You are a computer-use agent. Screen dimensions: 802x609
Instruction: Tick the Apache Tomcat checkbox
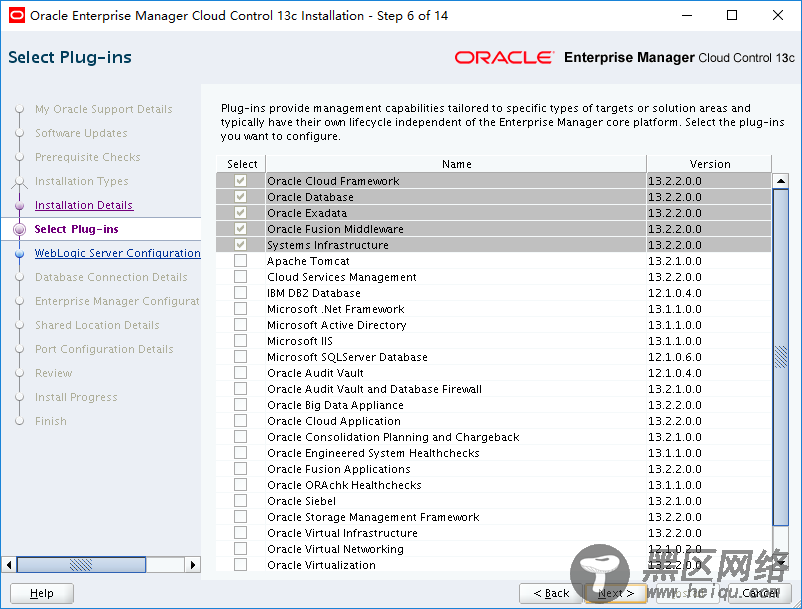240,261
